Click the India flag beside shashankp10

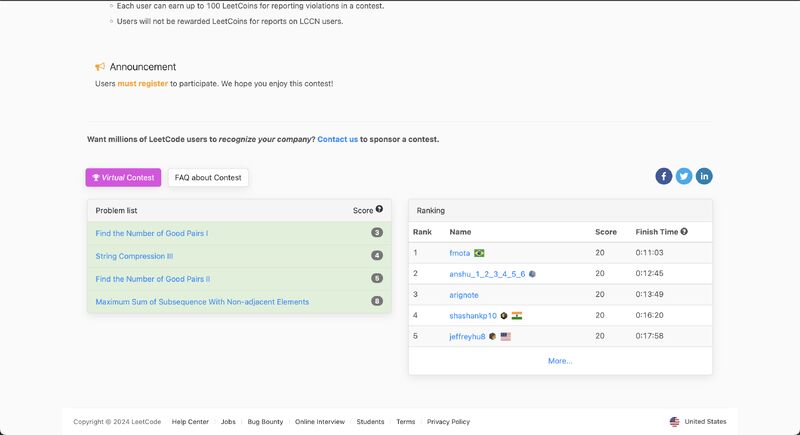coord(517,315)
